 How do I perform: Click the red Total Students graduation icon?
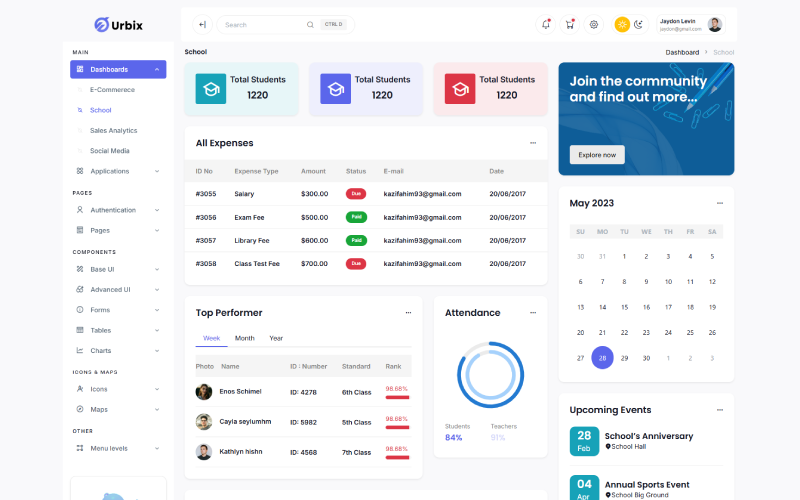(460, 88)
